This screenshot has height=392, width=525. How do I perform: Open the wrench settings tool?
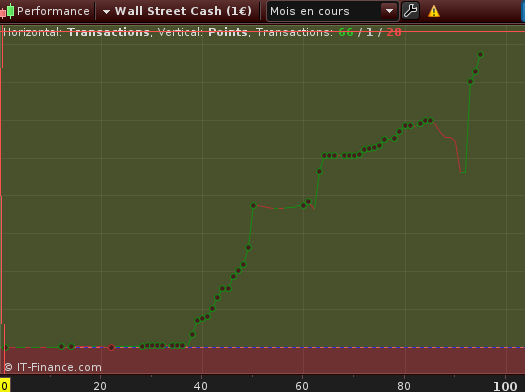(x=410, y=11)
